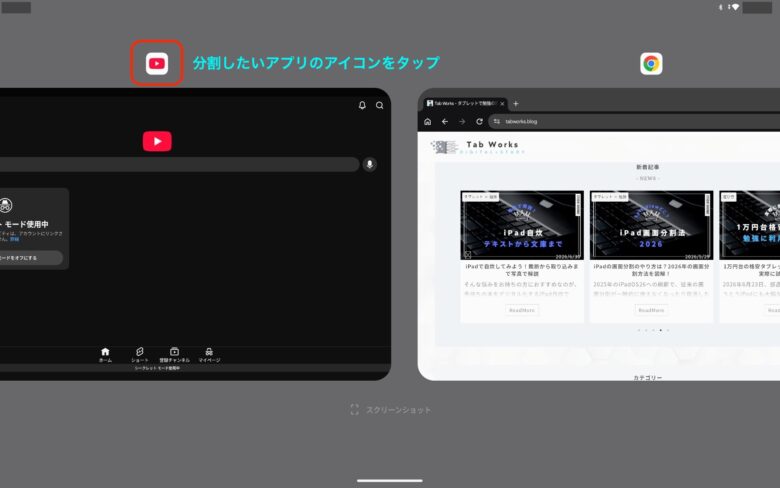Go forward in Chrome
This screenshot has width=780, height=488.
pyautogui.click(x=462, y=121)
